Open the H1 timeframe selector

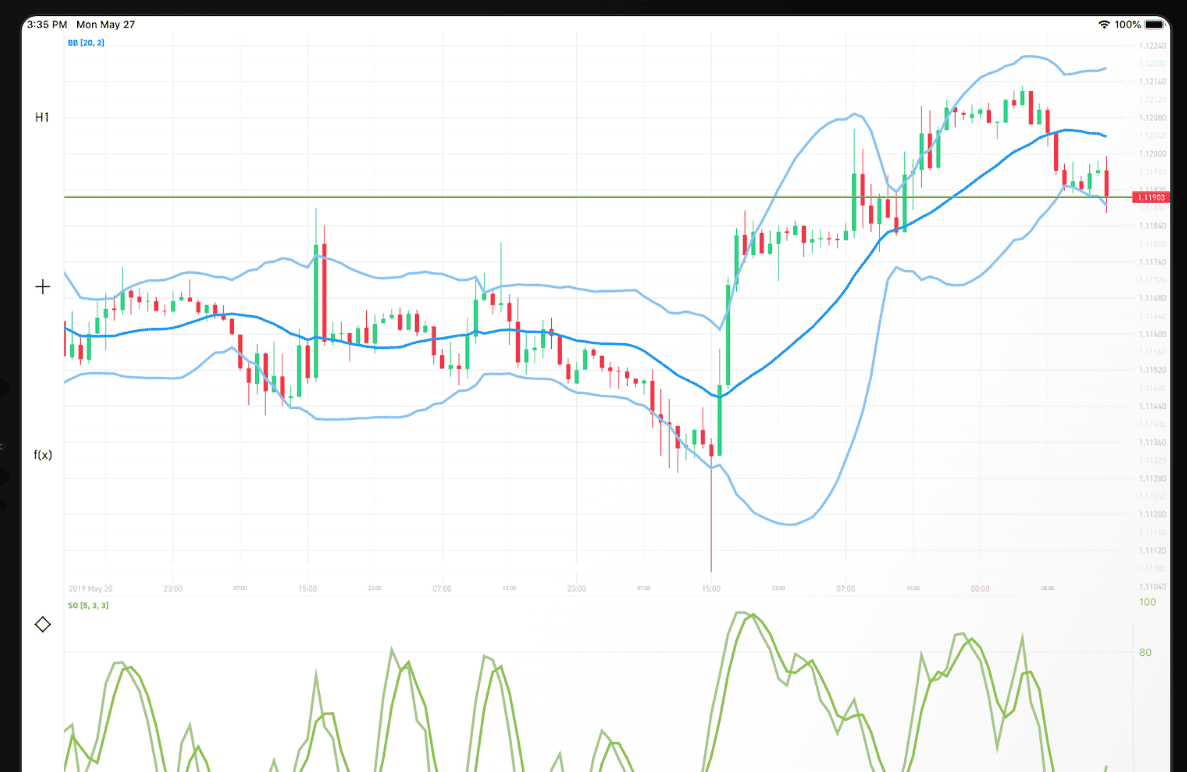pyautogui.click(x=42, y=117)
